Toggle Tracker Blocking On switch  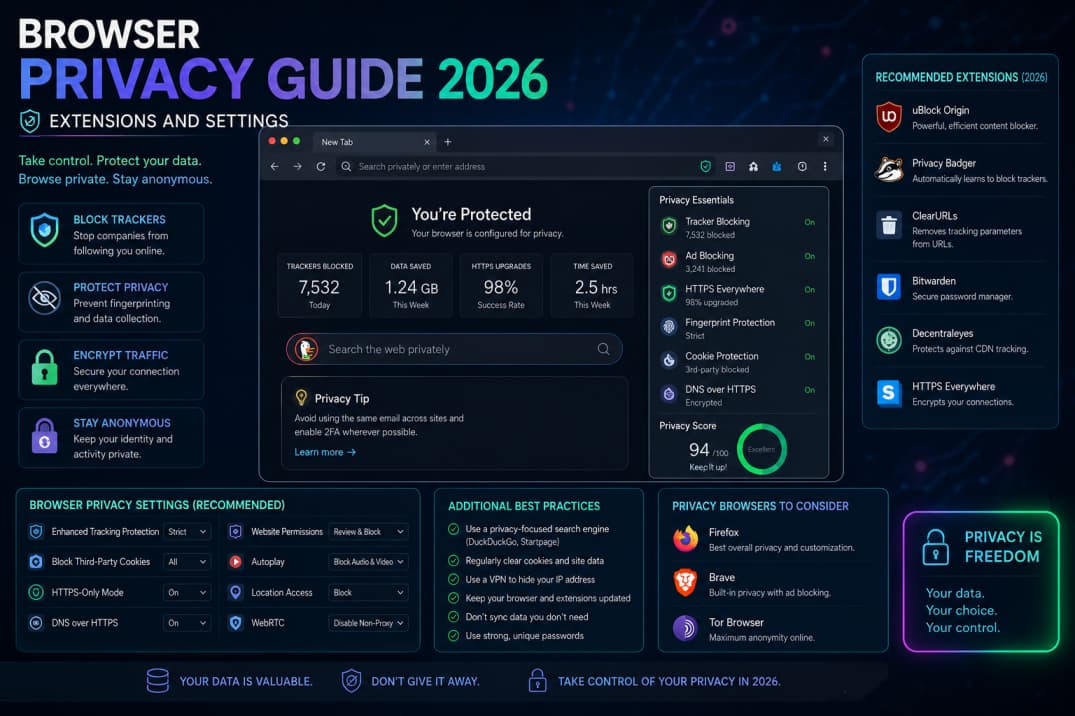[810, 222]
